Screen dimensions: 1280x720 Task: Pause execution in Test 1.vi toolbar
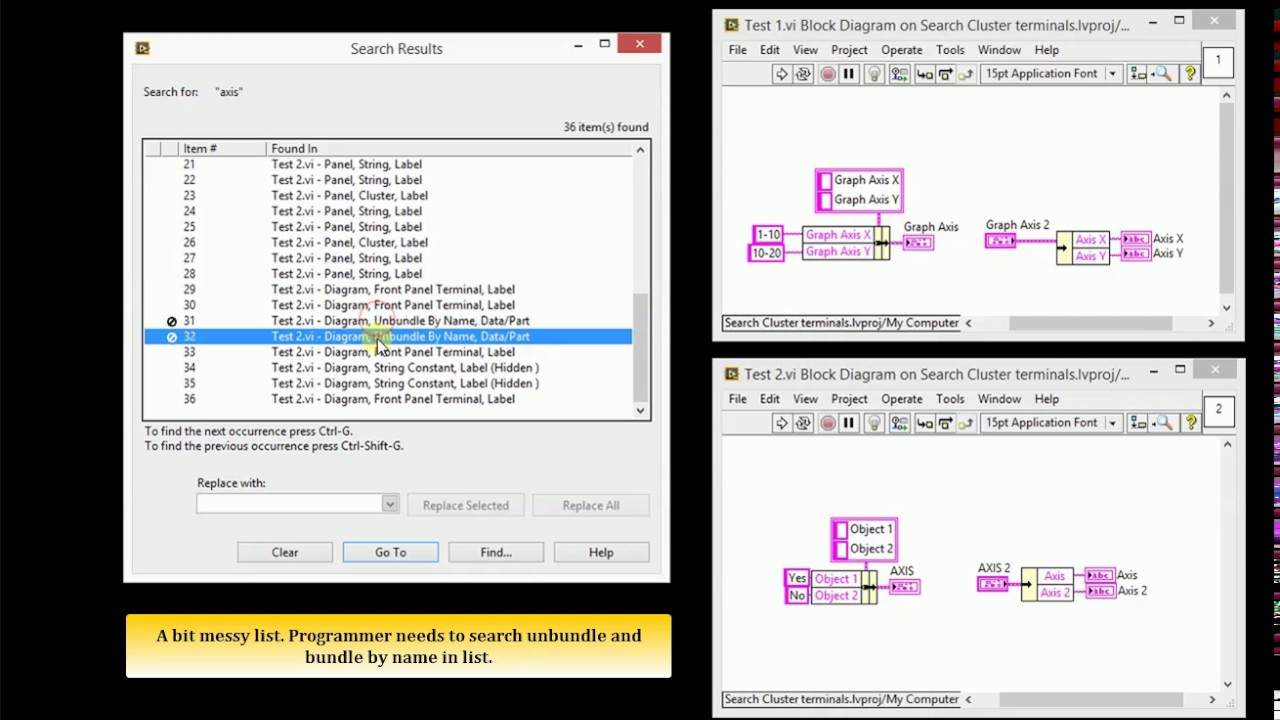(x=849, y=74)
